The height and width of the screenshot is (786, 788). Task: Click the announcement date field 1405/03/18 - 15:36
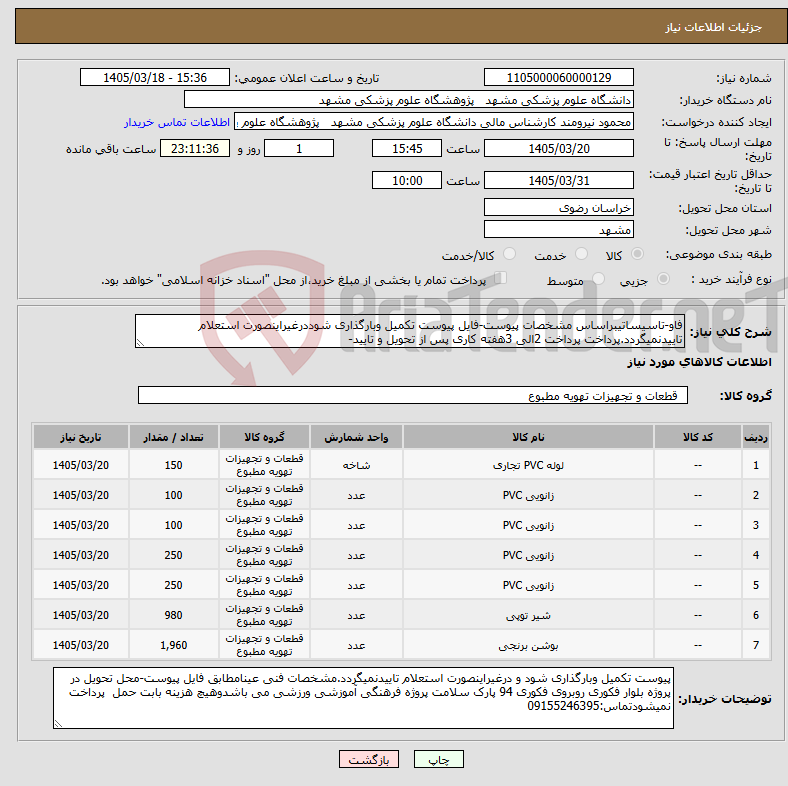(x=155, y=77)
